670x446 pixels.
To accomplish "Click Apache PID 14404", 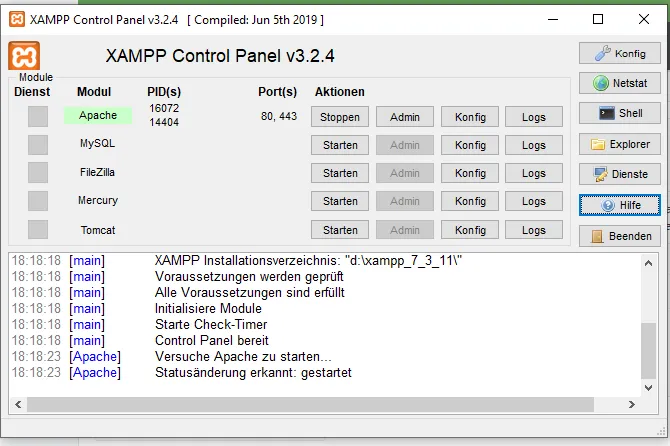I will click(164, 122).
